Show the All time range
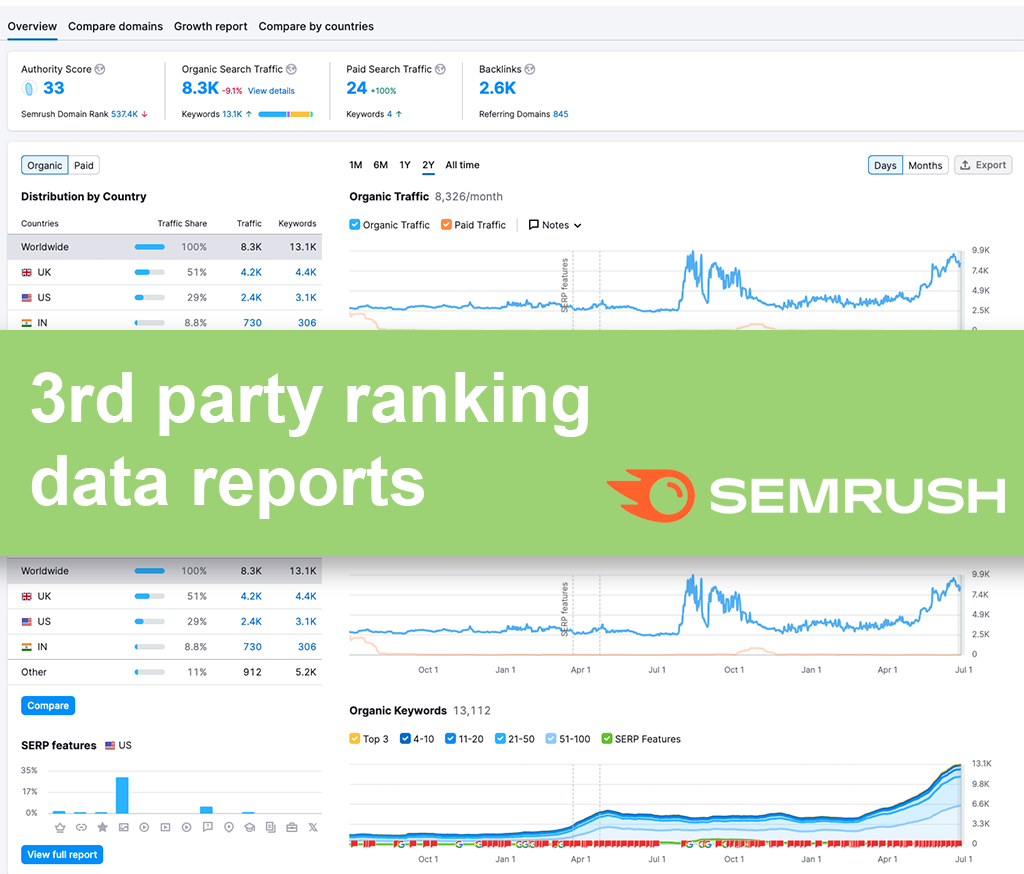Viewport: 1024px width, 874px height. [x=462, y=165]
